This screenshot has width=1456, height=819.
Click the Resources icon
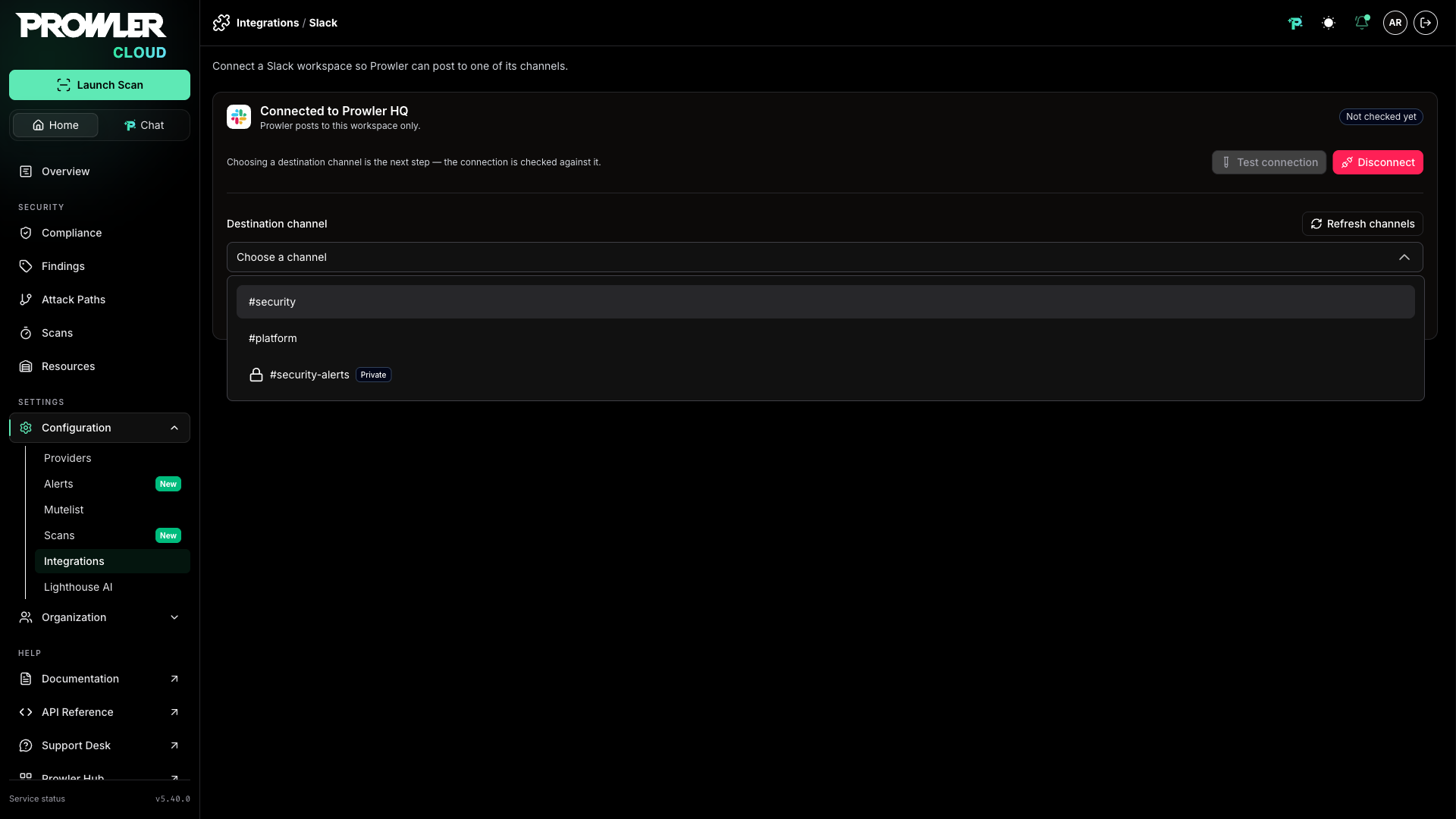click(x=26, y=366)
